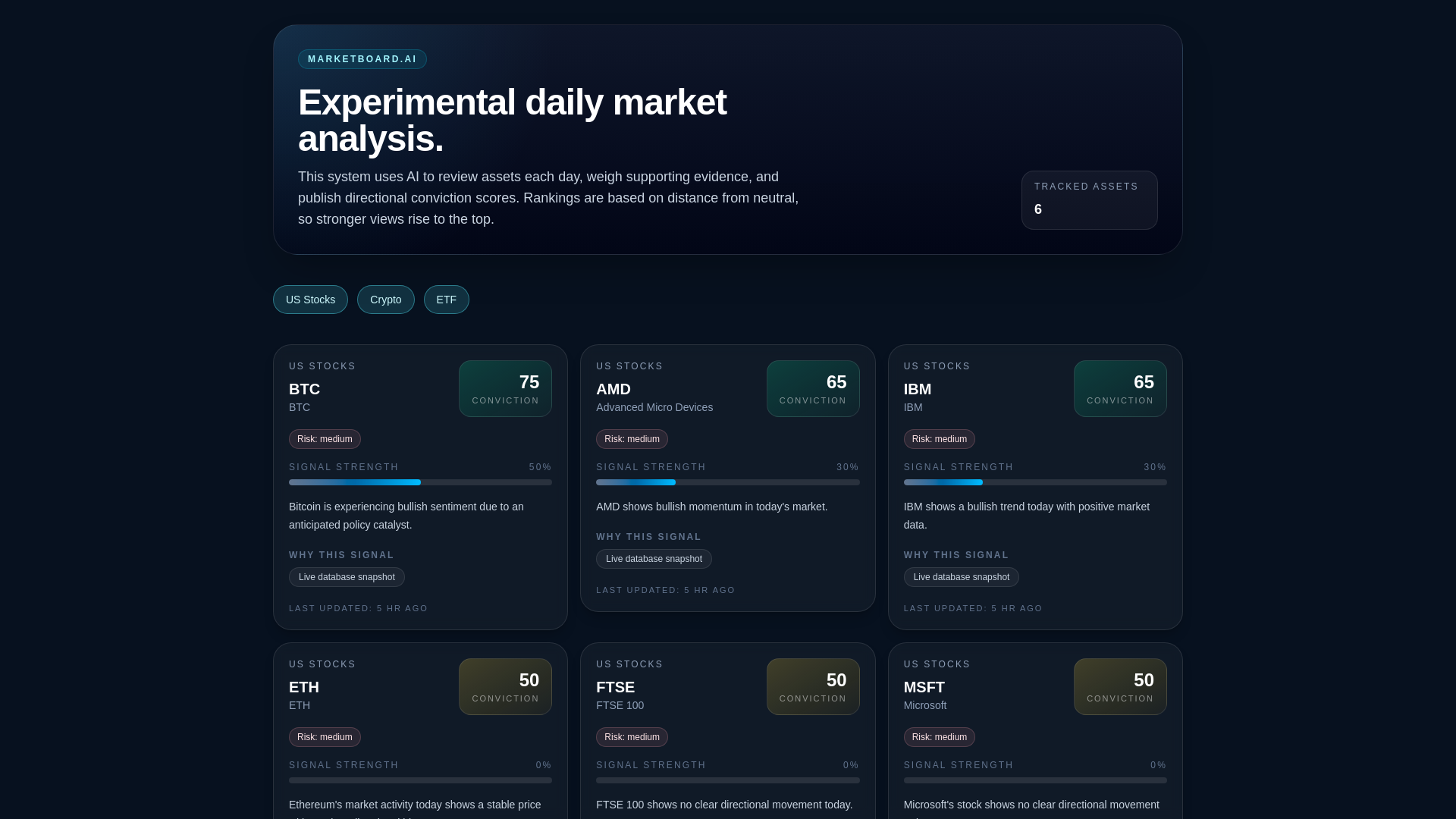This screenshot has width=1456, height=819.
Task: Open the BTC 75 conviction badge
Action: point(505,388)
